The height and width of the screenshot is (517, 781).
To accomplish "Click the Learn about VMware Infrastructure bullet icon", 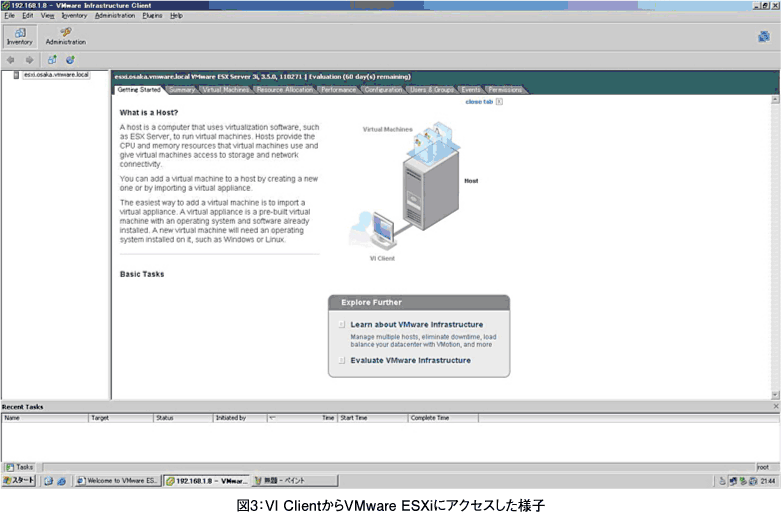I will [x=342, y=324].
